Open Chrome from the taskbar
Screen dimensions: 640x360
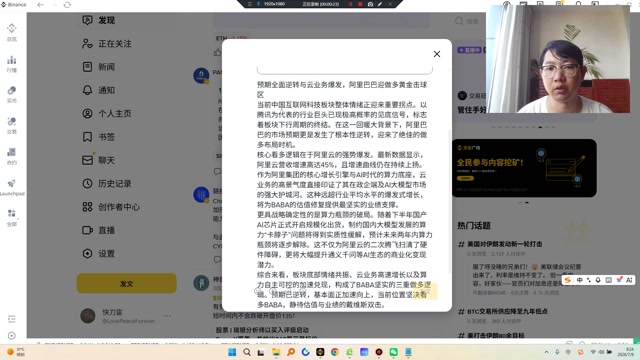(x=335, y=352)
